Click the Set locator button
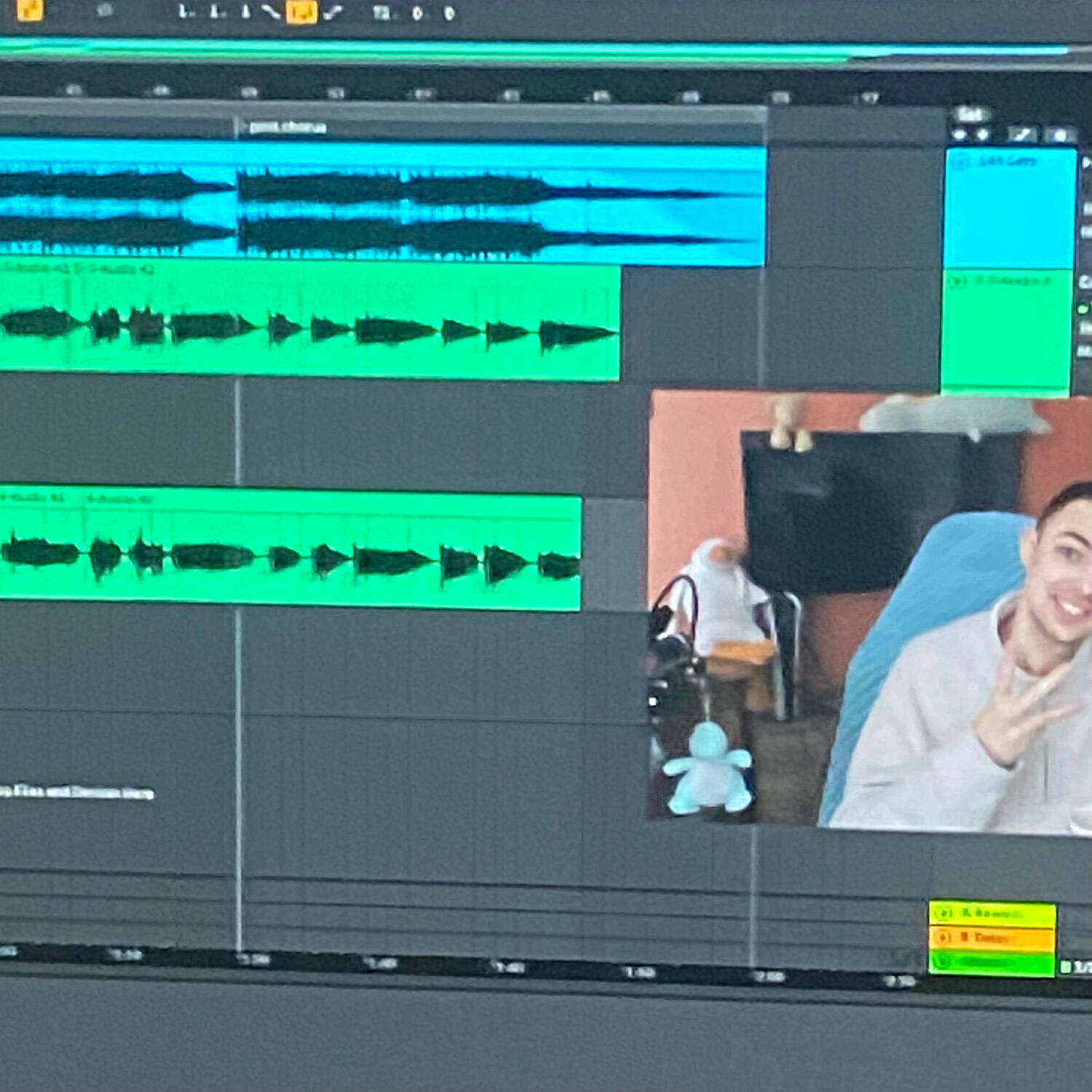Screen dimensions: 1092x1092 970,114
